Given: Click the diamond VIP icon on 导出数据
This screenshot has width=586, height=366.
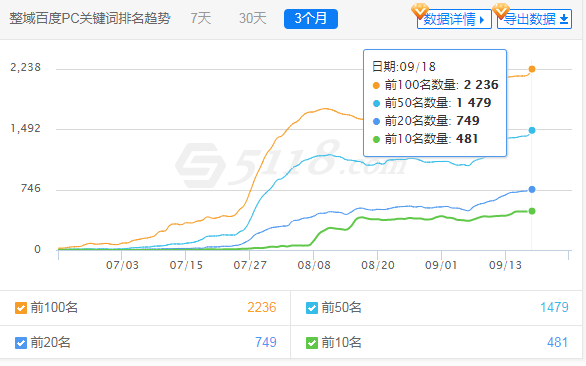Looking at the screenshot, I should pyautogui.click(x=501, y=11).
